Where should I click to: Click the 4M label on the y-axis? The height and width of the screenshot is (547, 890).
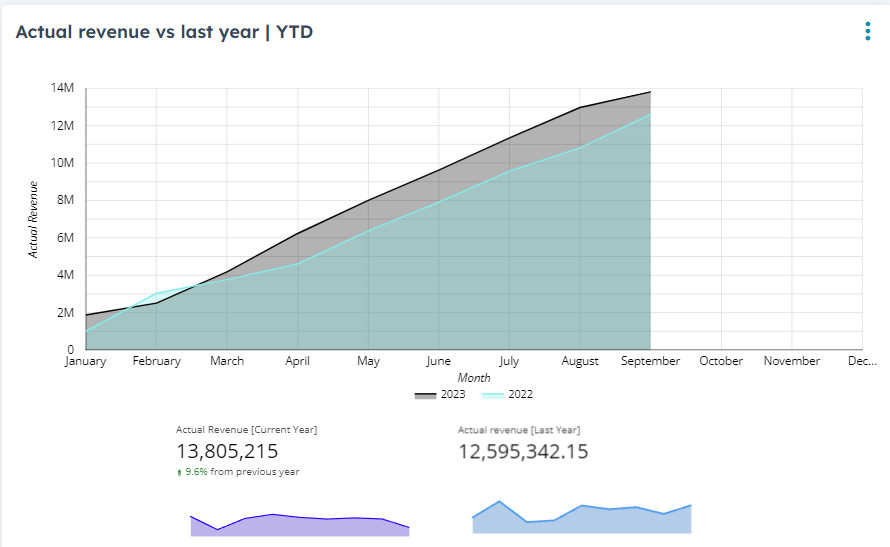[x=65, y=275]
